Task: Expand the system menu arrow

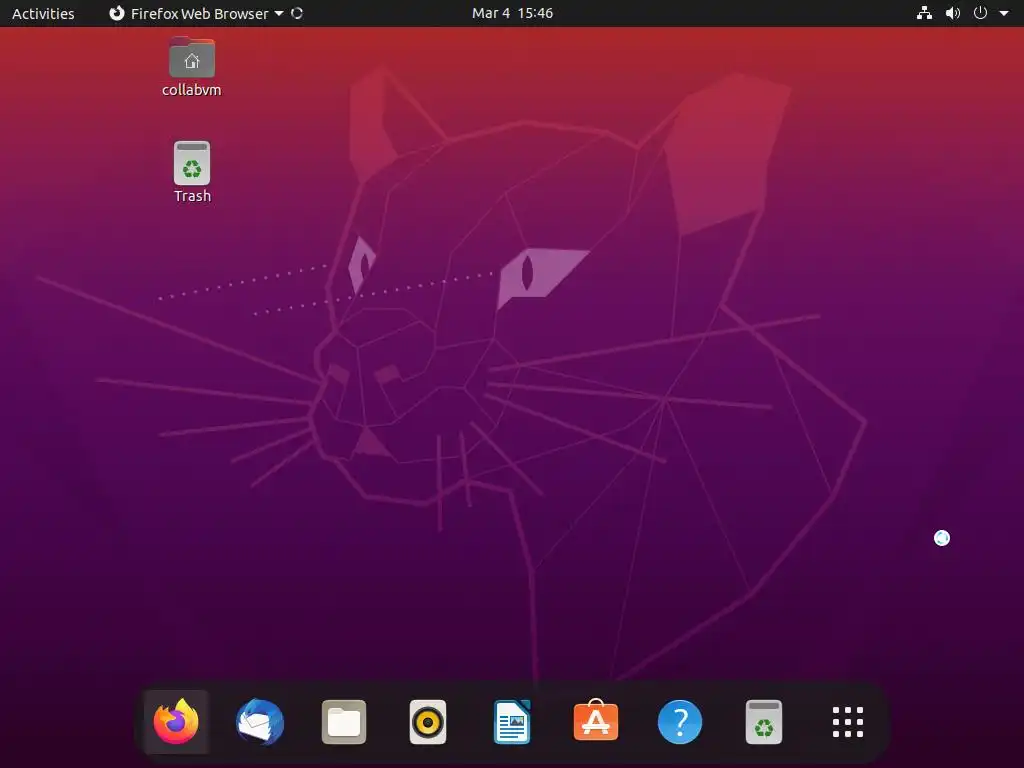Action: pyautogui.click(x=1004, y=13)
